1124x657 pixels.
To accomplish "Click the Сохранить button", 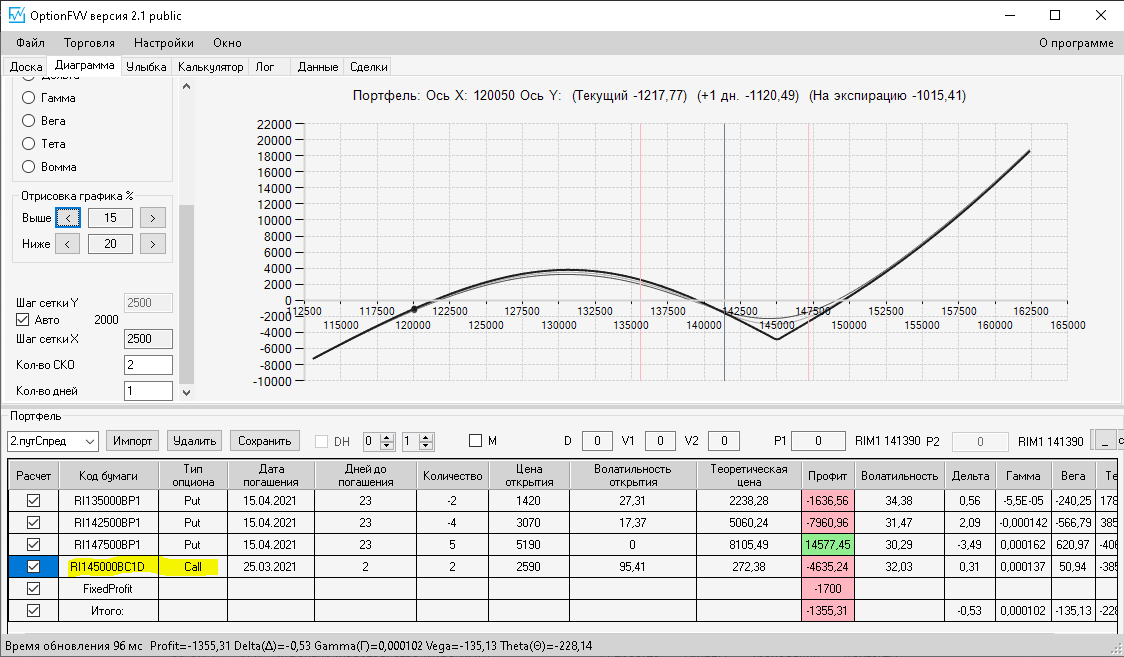I will (265, 441).
